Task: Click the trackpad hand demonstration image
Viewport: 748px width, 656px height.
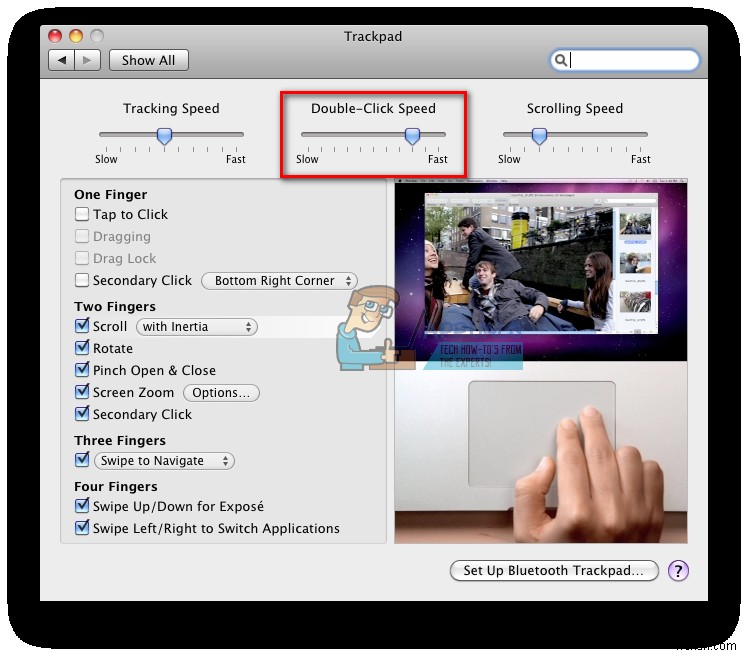Action: tap(541, 452)
